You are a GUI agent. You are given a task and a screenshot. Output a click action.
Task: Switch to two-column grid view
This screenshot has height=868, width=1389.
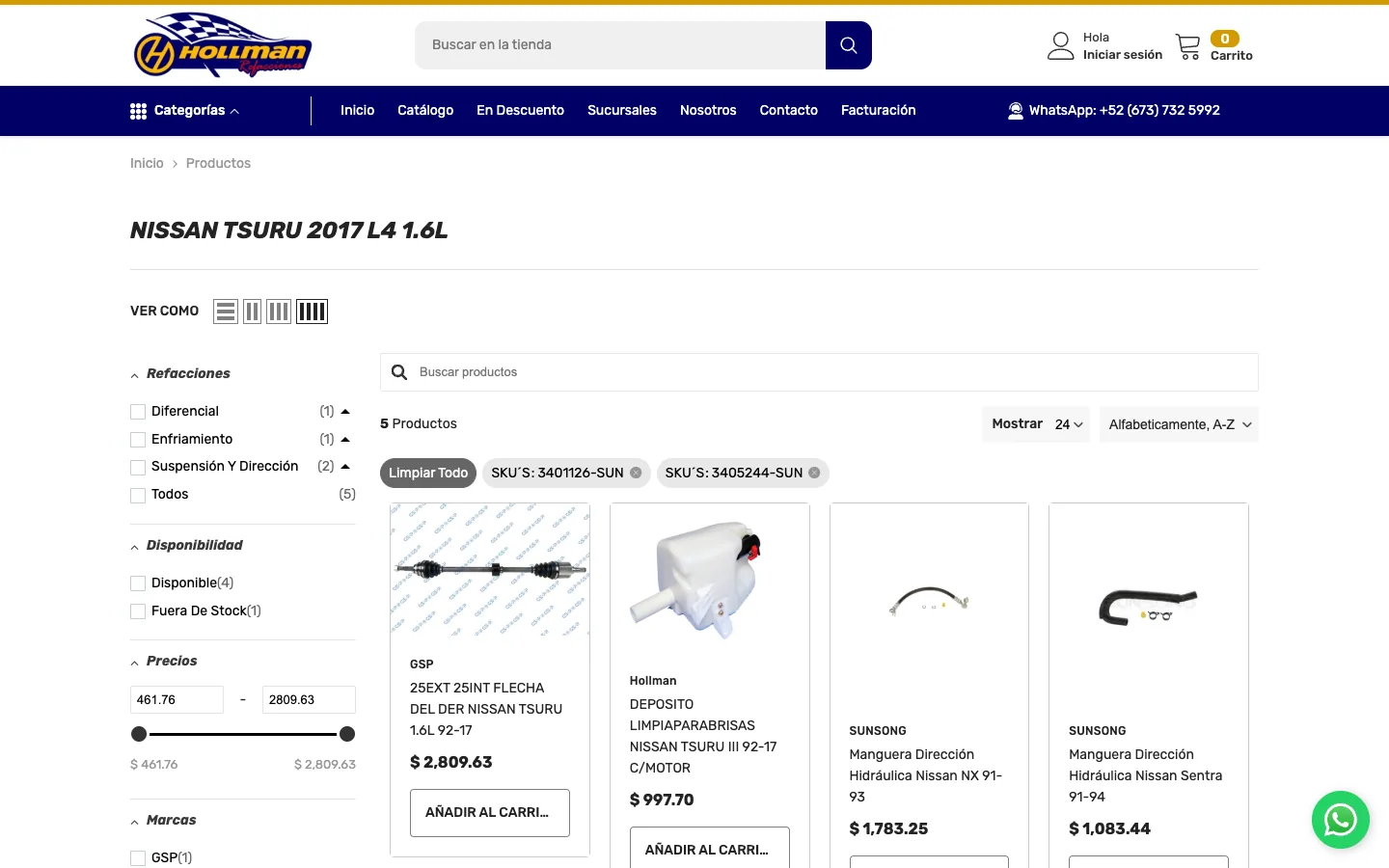point(252,312)
